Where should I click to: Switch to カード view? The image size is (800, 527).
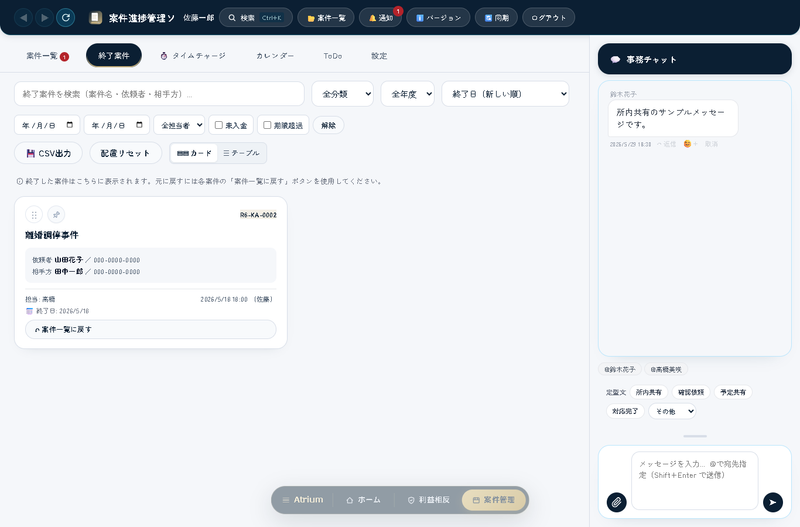[x=194, y=153]
